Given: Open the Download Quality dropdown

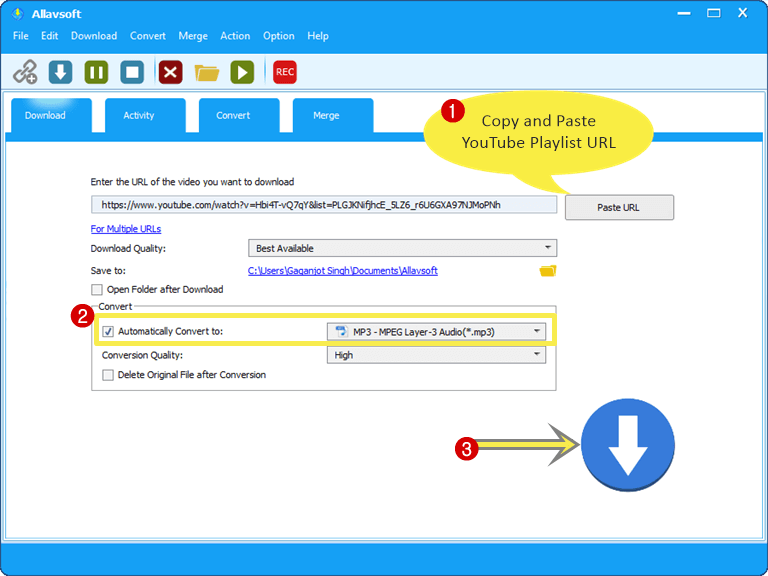Looking at the screenshot, I should [402, 248].
